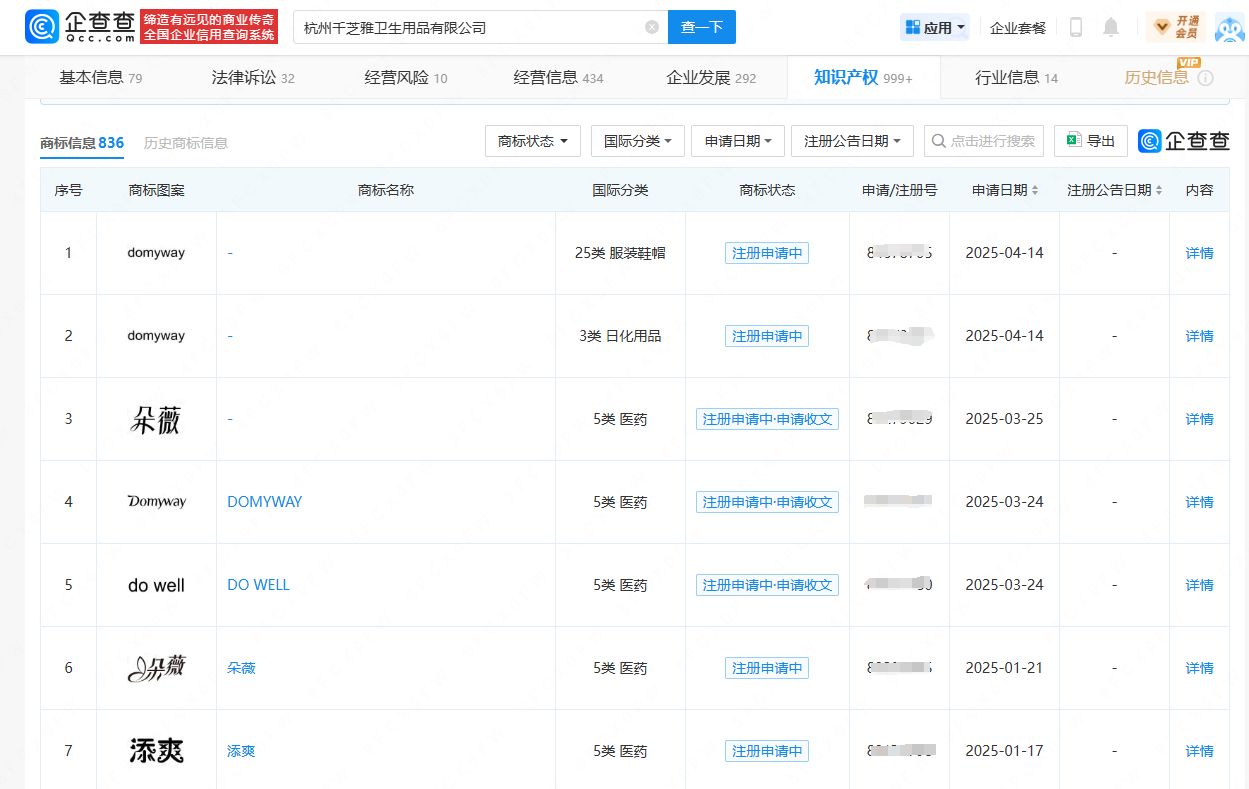Export the trademark list with 导出
Screen dimensions: 1249x789
(1090, 141)
